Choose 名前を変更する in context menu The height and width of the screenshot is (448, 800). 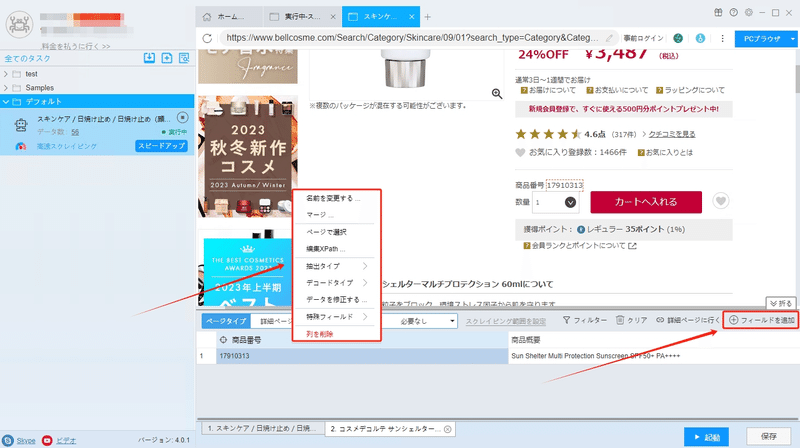[332, 198]
